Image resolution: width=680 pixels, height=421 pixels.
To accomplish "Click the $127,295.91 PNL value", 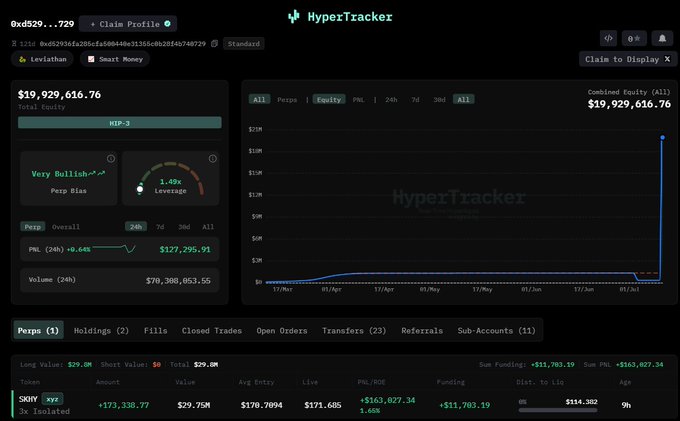I will click(x=185, y=249).
